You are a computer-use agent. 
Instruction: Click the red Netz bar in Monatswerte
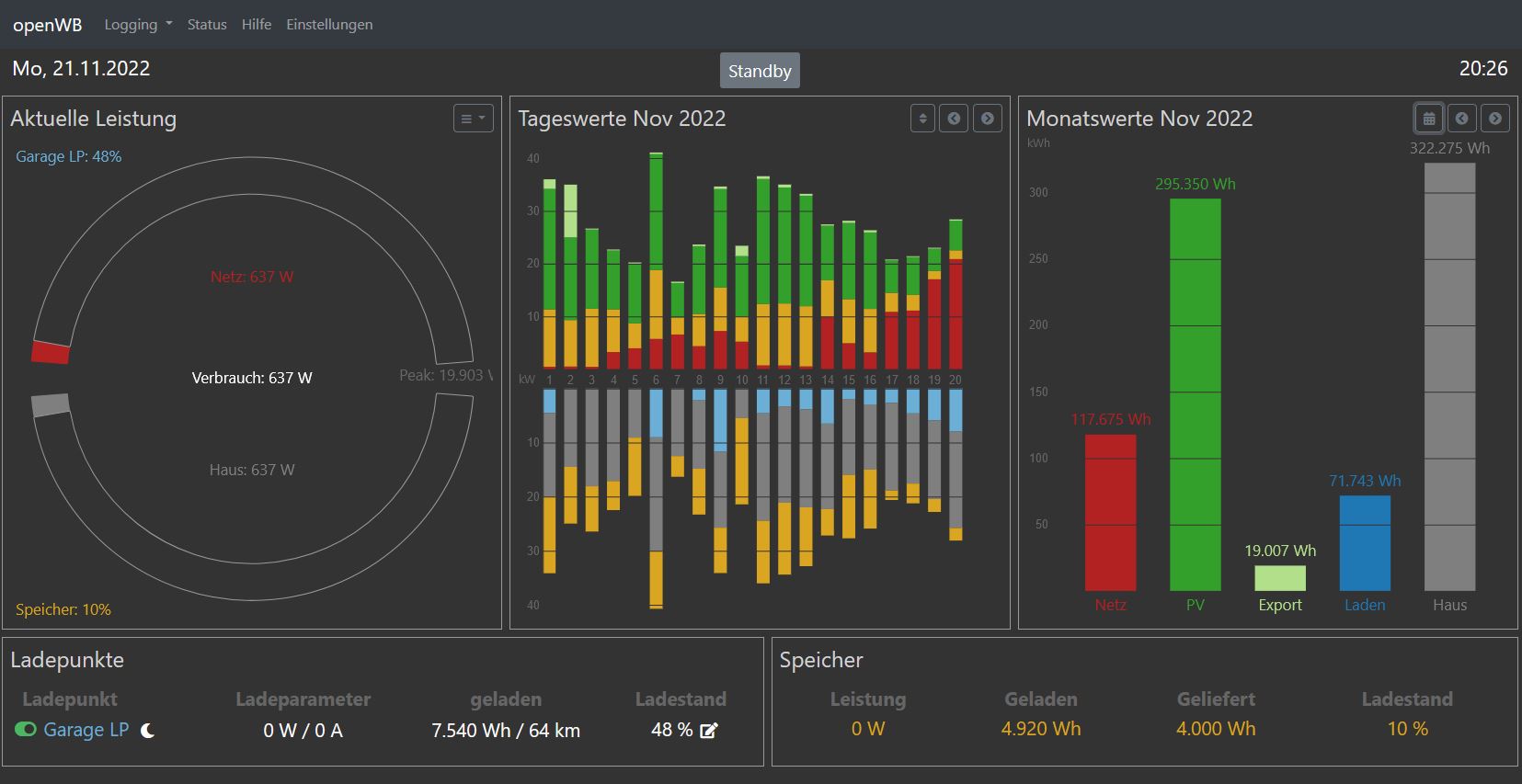tap(1110, 512)
